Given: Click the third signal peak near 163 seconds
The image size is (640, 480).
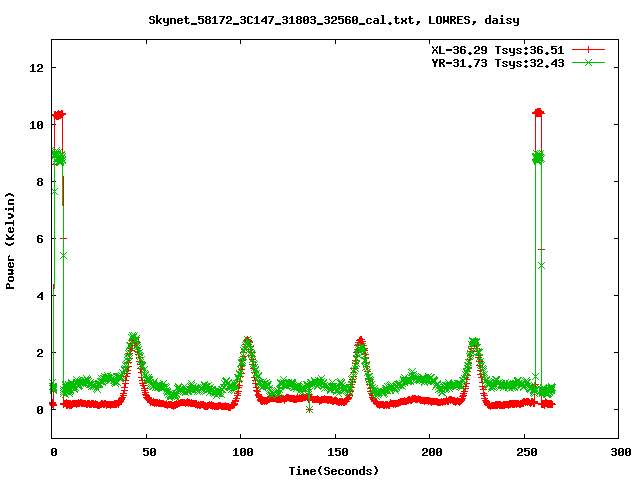Looking at the screenshot, I should point(360,341).
